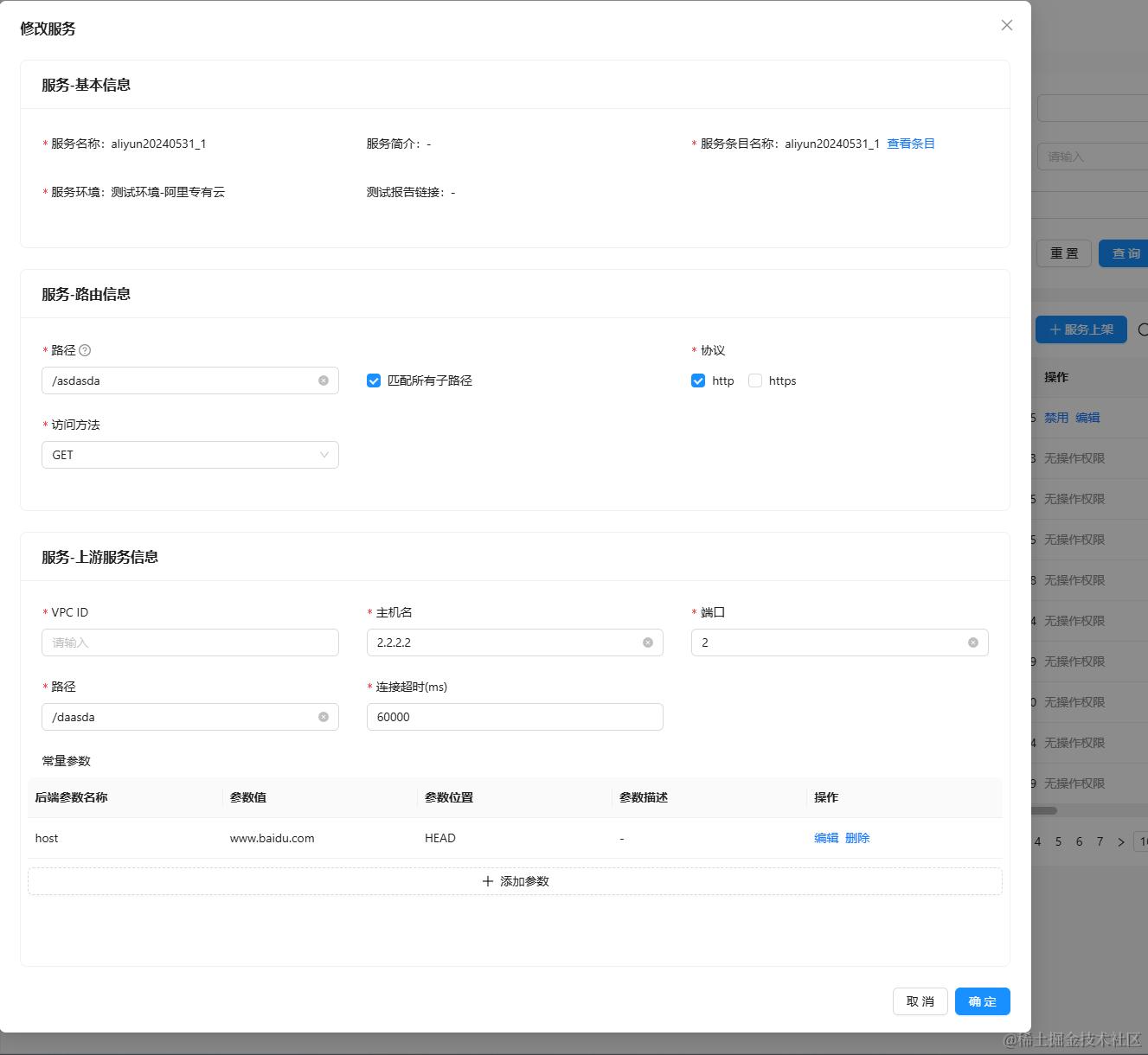Click the 后端参数名称 column header
The image size is (1148, 1055).
click(x=71, y=797)
